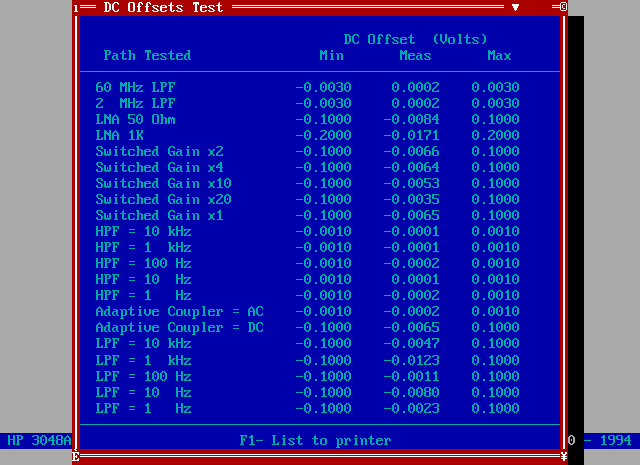Click measured value -0.0023 for LPF = 1 Hz

tap(411, 408)
